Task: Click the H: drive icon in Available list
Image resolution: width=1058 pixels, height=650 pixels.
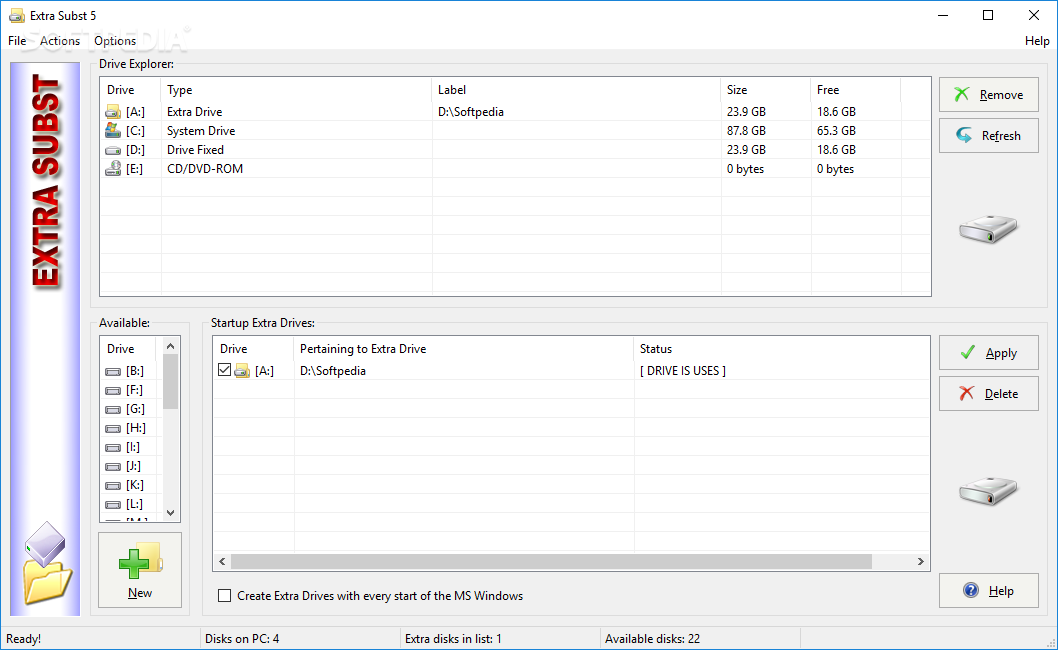Action: click(x=113, y=428)
